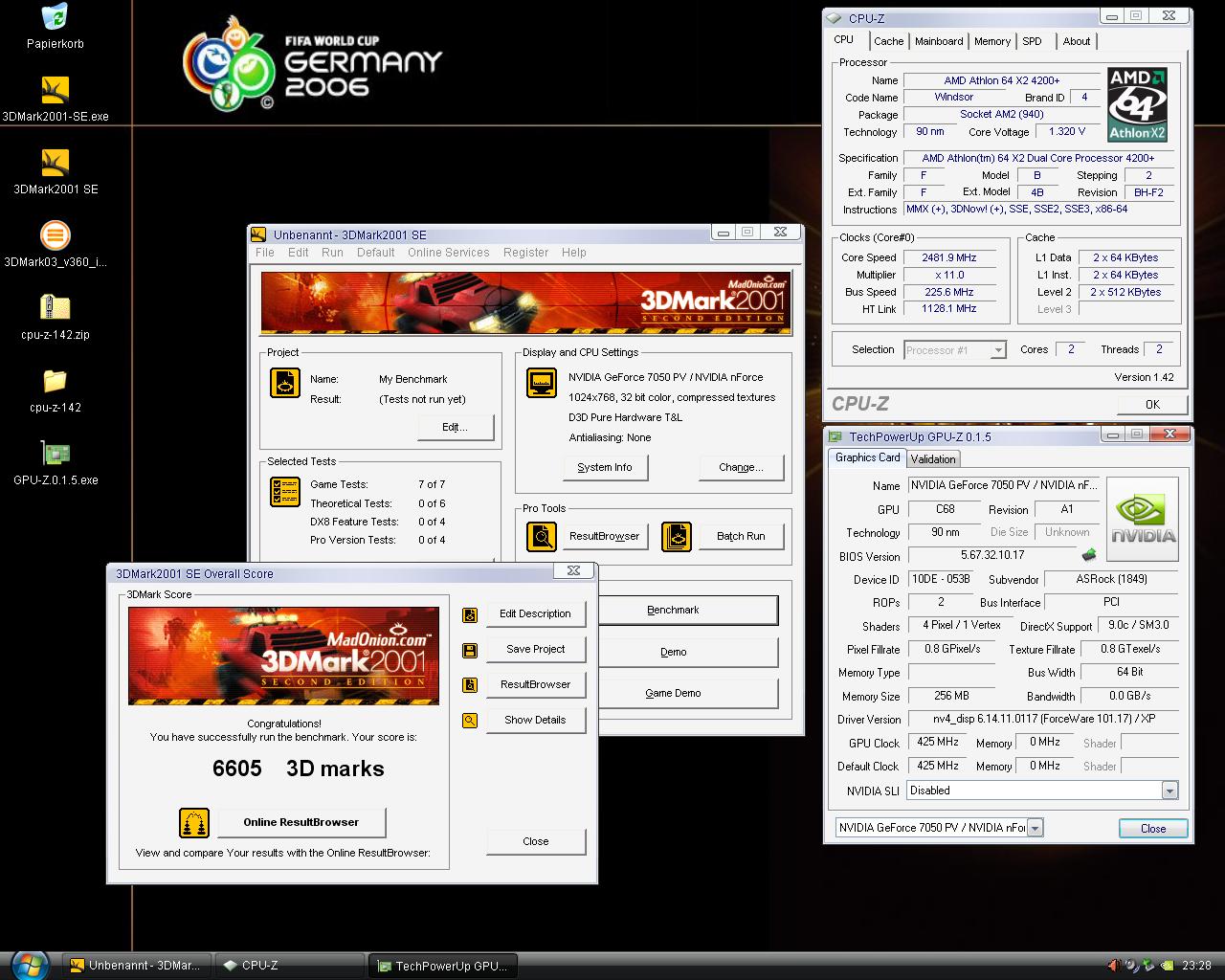Start the Benchmark button in 3DMark

pyautogui.click(x=686, y=610)
